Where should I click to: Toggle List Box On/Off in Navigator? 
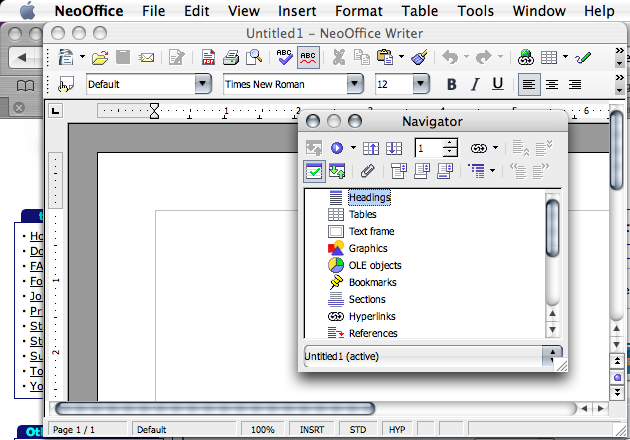314,171
